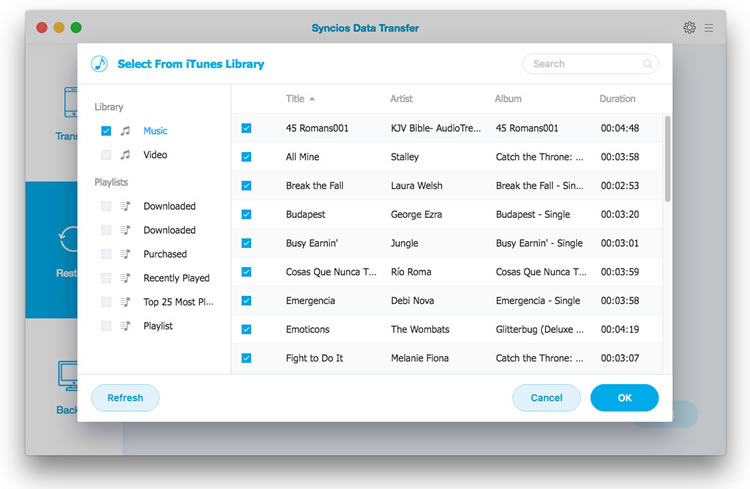This screenshot has width=750, height=489.
Task: Click duration 00:04:19 of Emoticons
Action: tap(620, 329)
